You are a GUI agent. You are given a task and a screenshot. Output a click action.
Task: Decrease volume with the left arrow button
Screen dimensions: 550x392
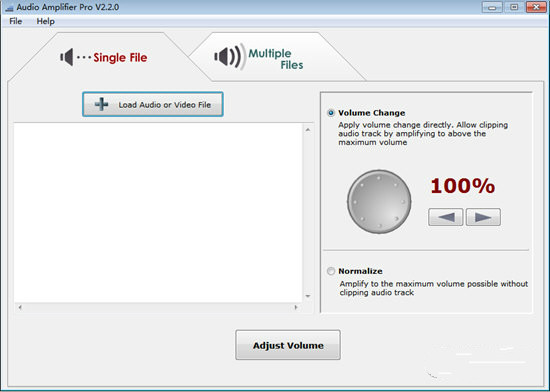tap(445, 217)
